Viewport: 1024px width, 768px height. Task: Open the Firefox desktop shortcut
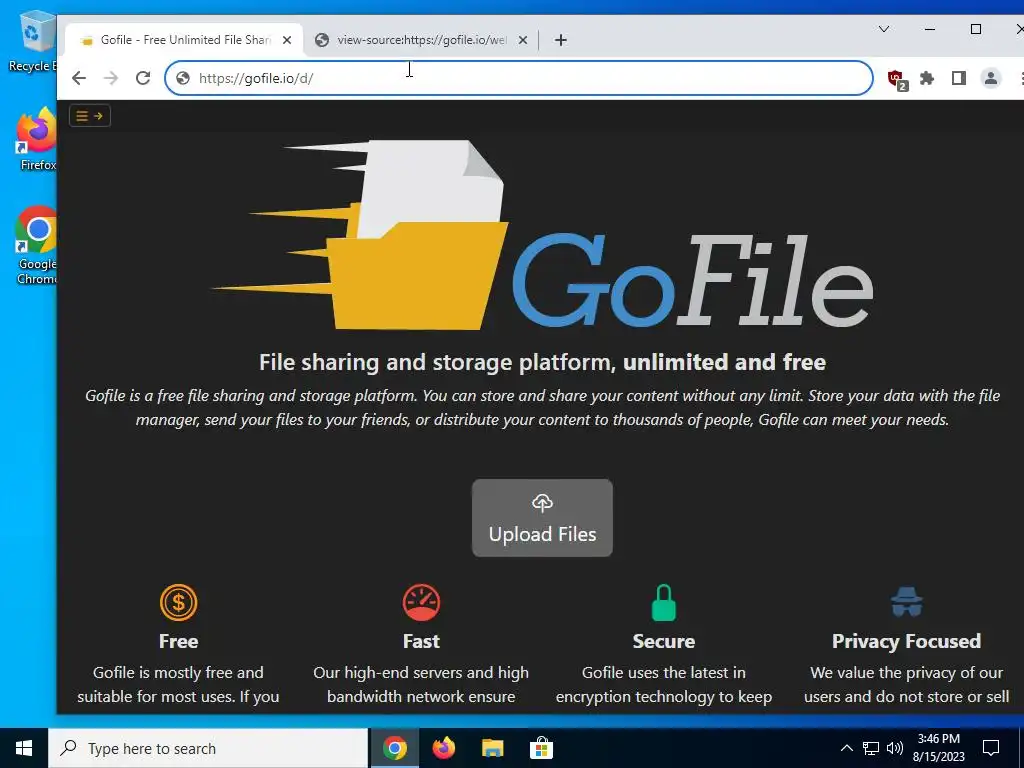click(37, 140)
